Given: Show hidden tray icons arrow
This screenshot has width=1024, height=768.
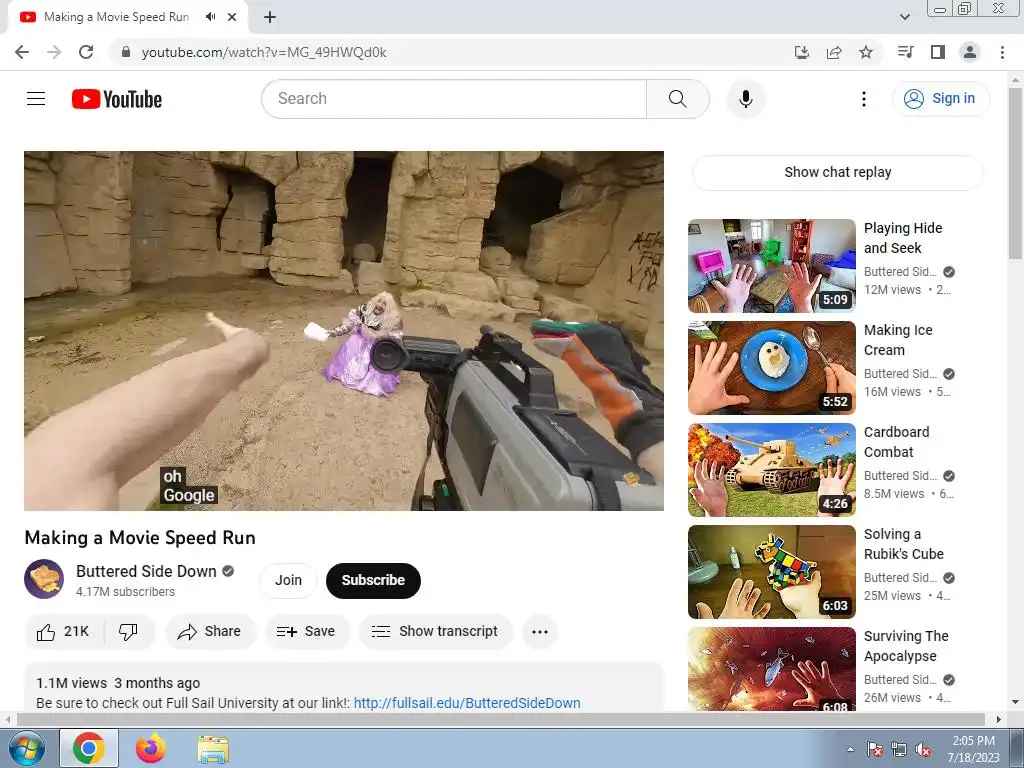Looking at the screenshot, I should [850, 749].
